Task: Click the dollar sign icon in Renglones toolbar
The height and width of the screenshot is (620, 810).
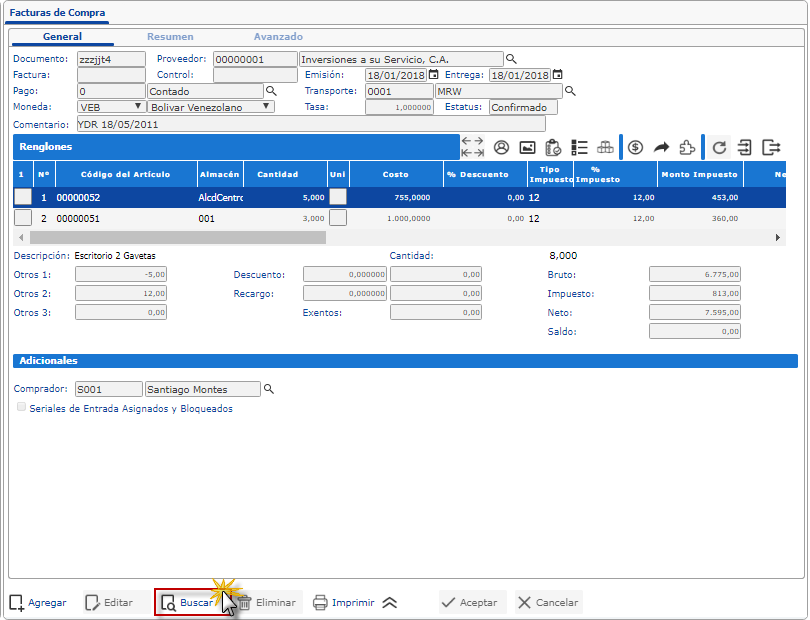Action: click(x=635, y=147)
